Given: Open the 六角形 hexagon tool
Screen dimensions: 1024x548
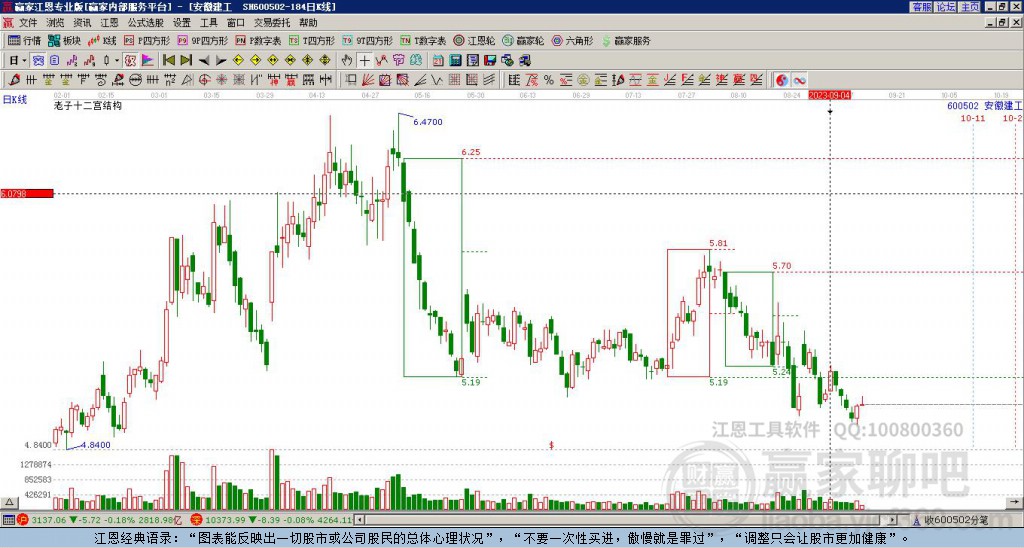Looking at the screenshot, I should pyautogui.click(x=572, y=40).
